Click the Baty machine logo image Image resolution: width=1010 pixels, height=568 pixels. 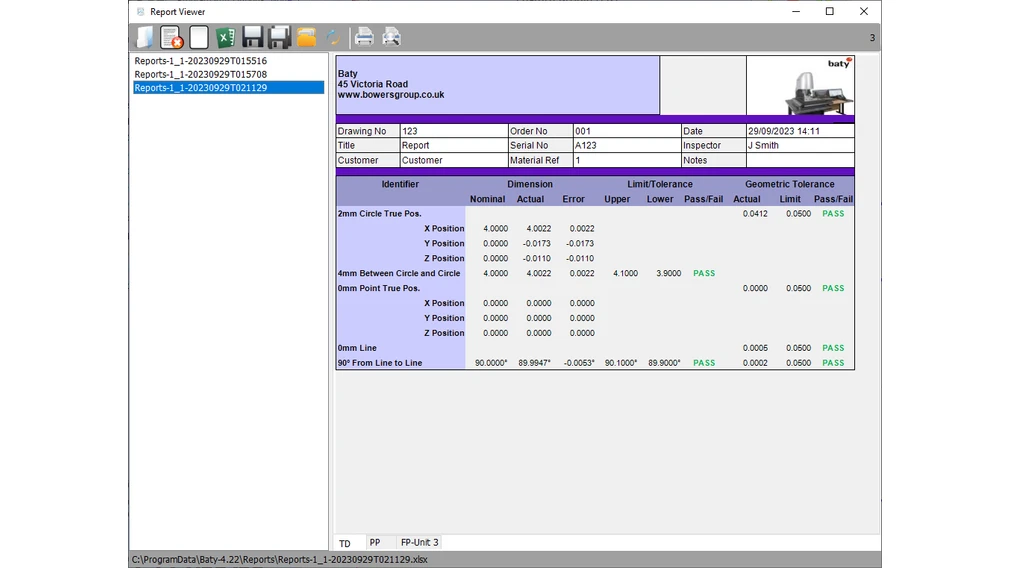coord(801,86)
